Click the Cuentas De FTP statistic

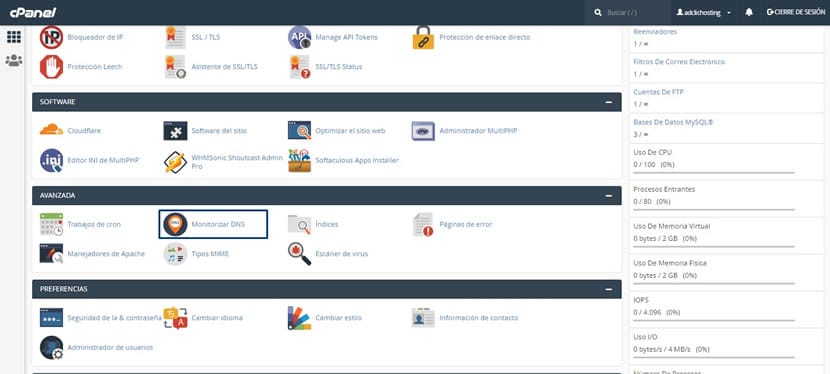pos(658,92)
